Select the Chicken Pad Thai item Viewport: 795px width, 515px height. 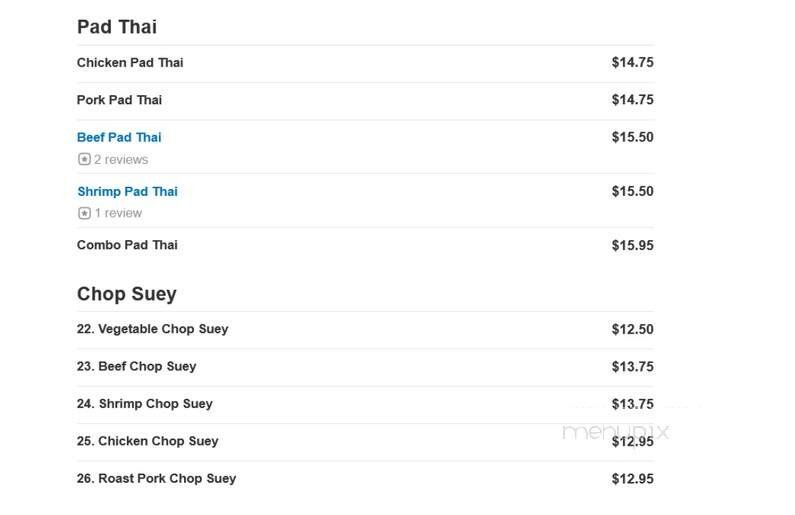130,62
